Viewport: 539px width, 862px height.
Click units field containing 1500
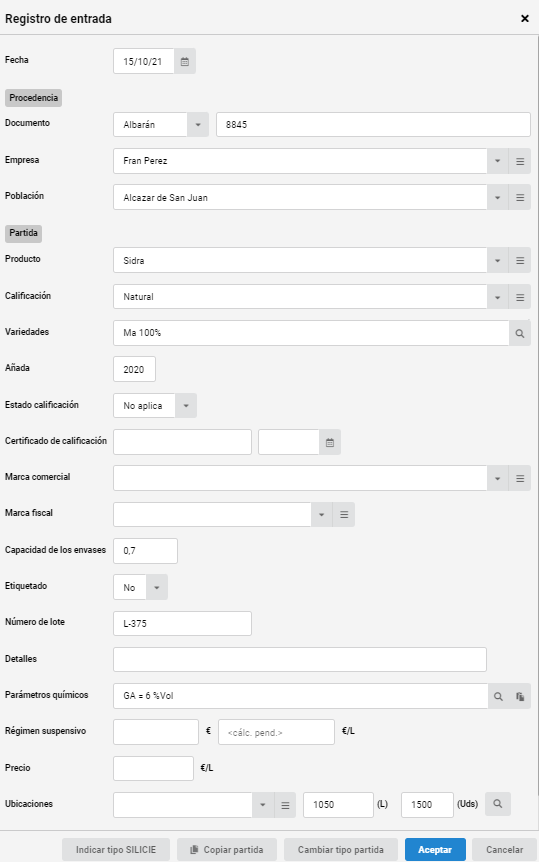427,805
